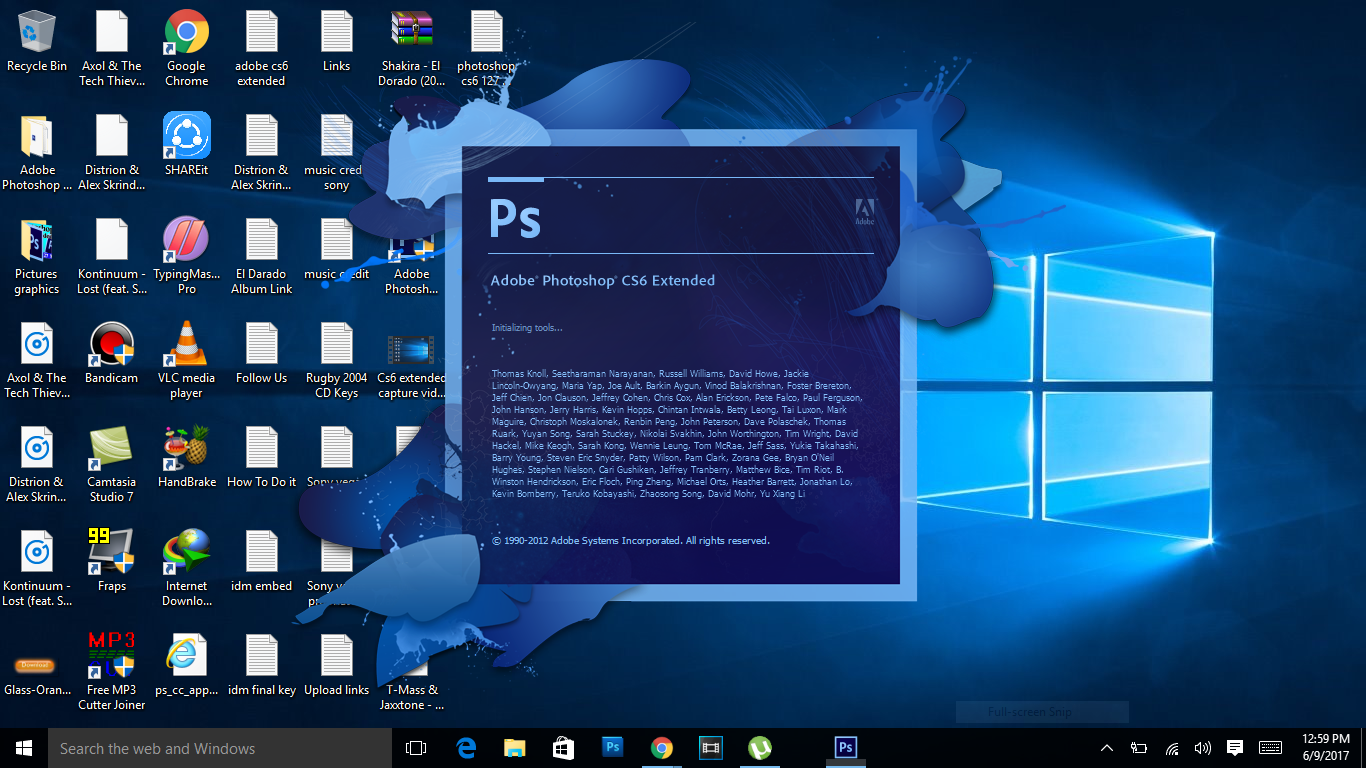Open the Windows Start menu
Screen dimensions: 1366x768
24,748
